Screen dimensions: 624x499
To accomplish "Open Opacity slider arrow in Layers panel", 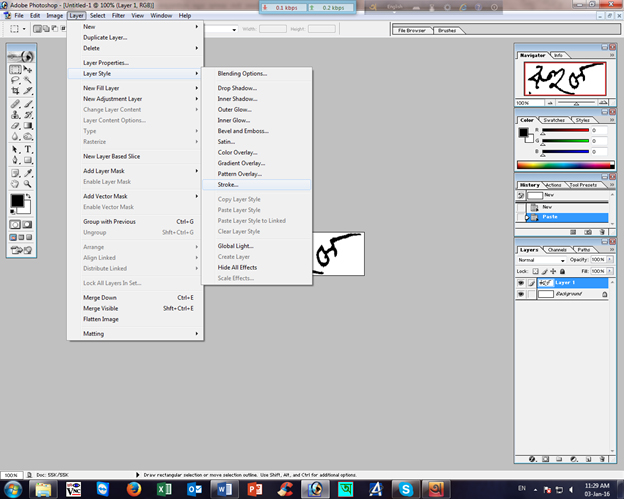I will pos(609,259).
